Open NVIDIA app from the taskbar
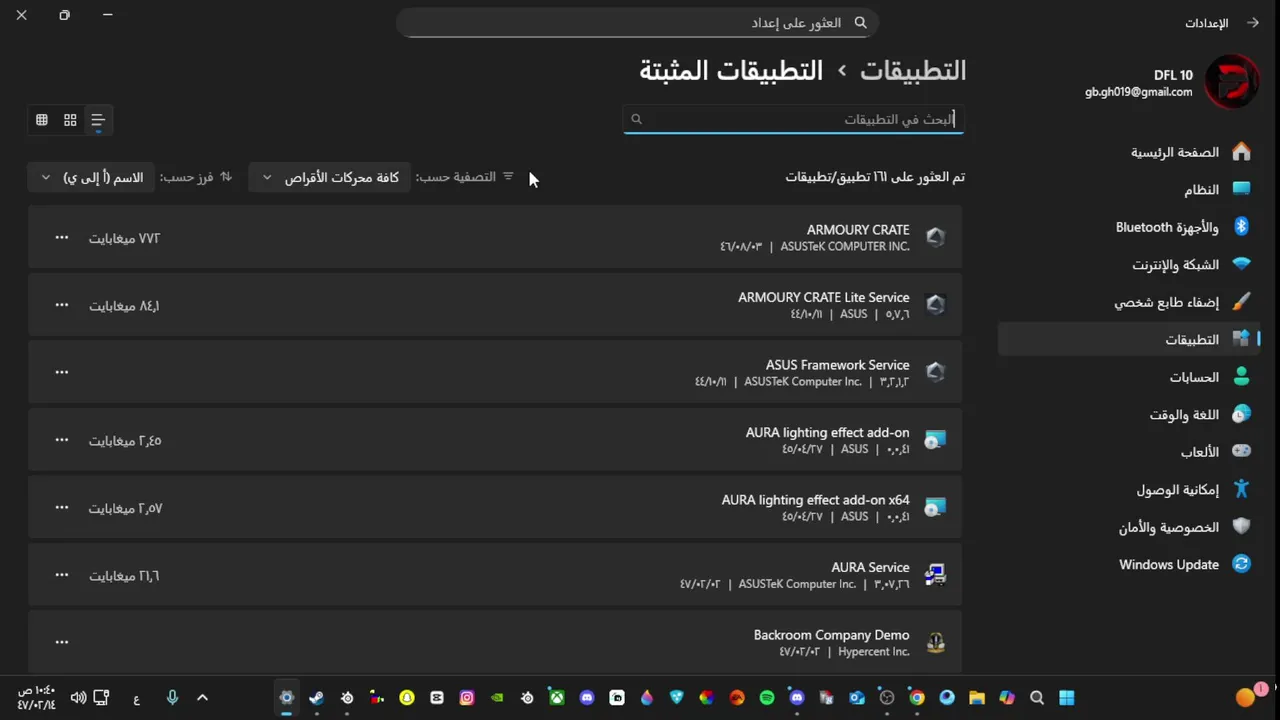The image size is (1280, 720). tap(497, 698)
